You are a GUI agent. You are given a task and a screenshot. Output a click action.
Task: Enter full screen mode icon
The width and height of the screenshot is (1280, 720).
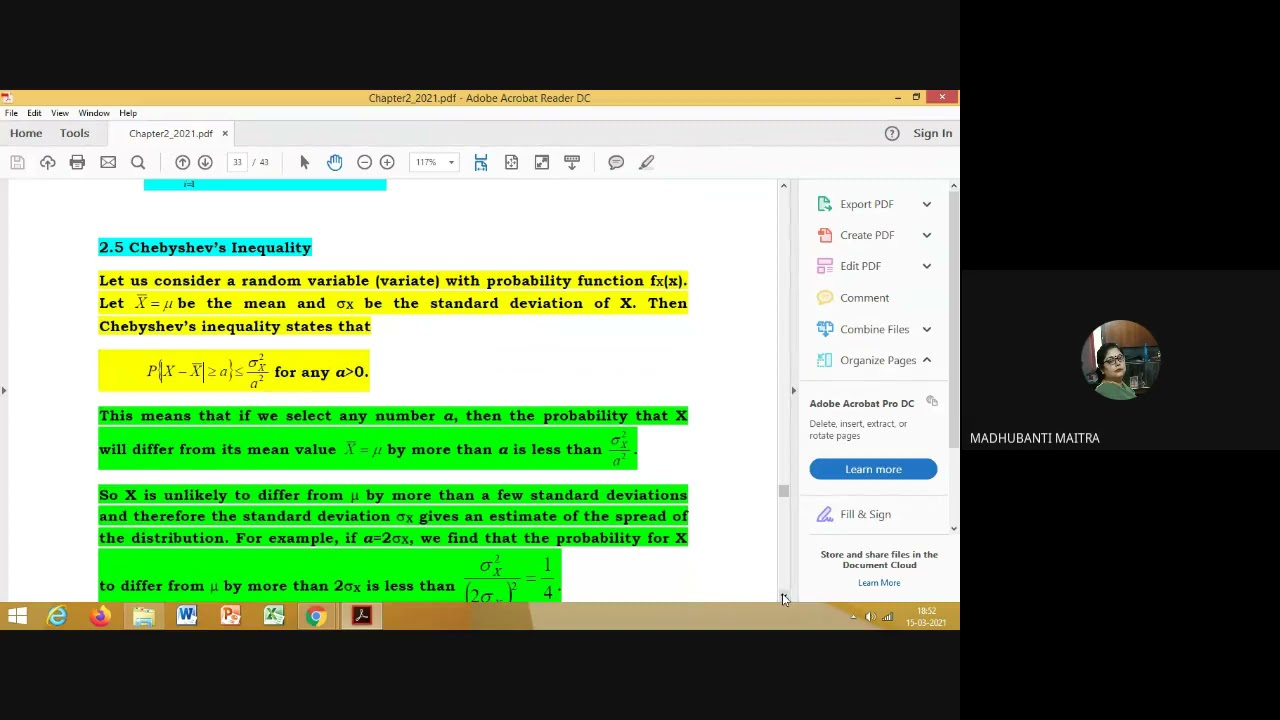[x=541, y=162]
